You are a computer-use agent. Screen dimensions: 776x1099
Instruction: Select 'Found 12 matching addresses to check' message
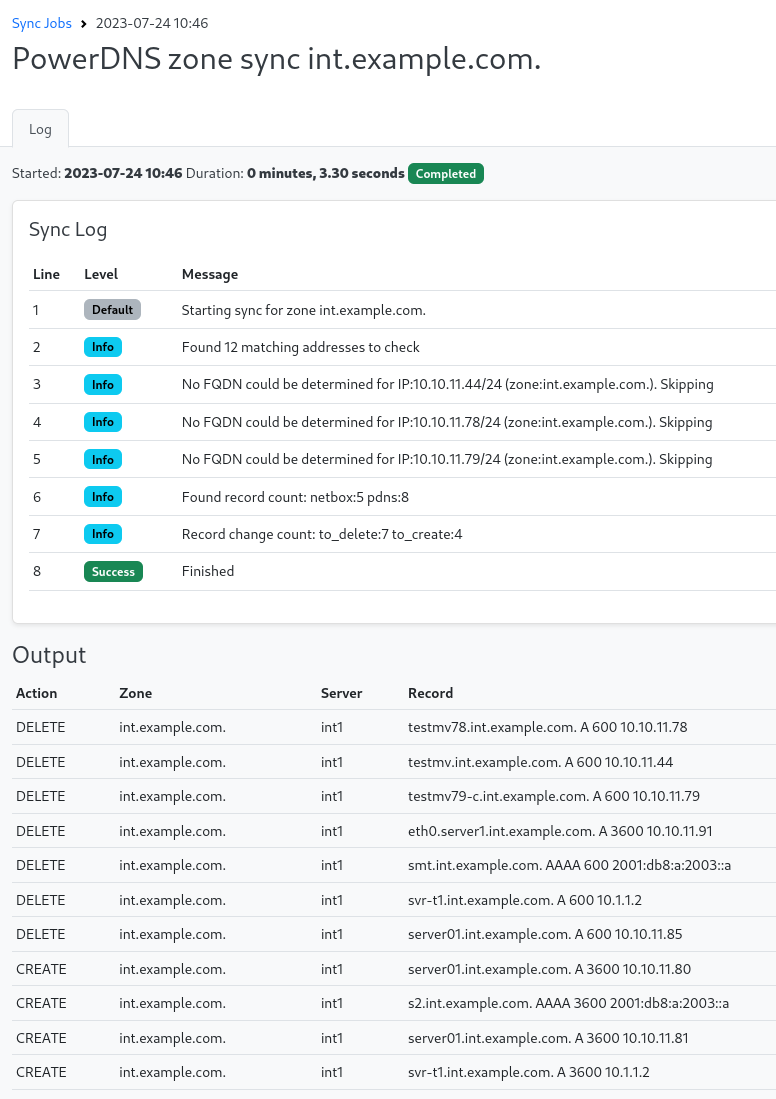coord(301,347)
